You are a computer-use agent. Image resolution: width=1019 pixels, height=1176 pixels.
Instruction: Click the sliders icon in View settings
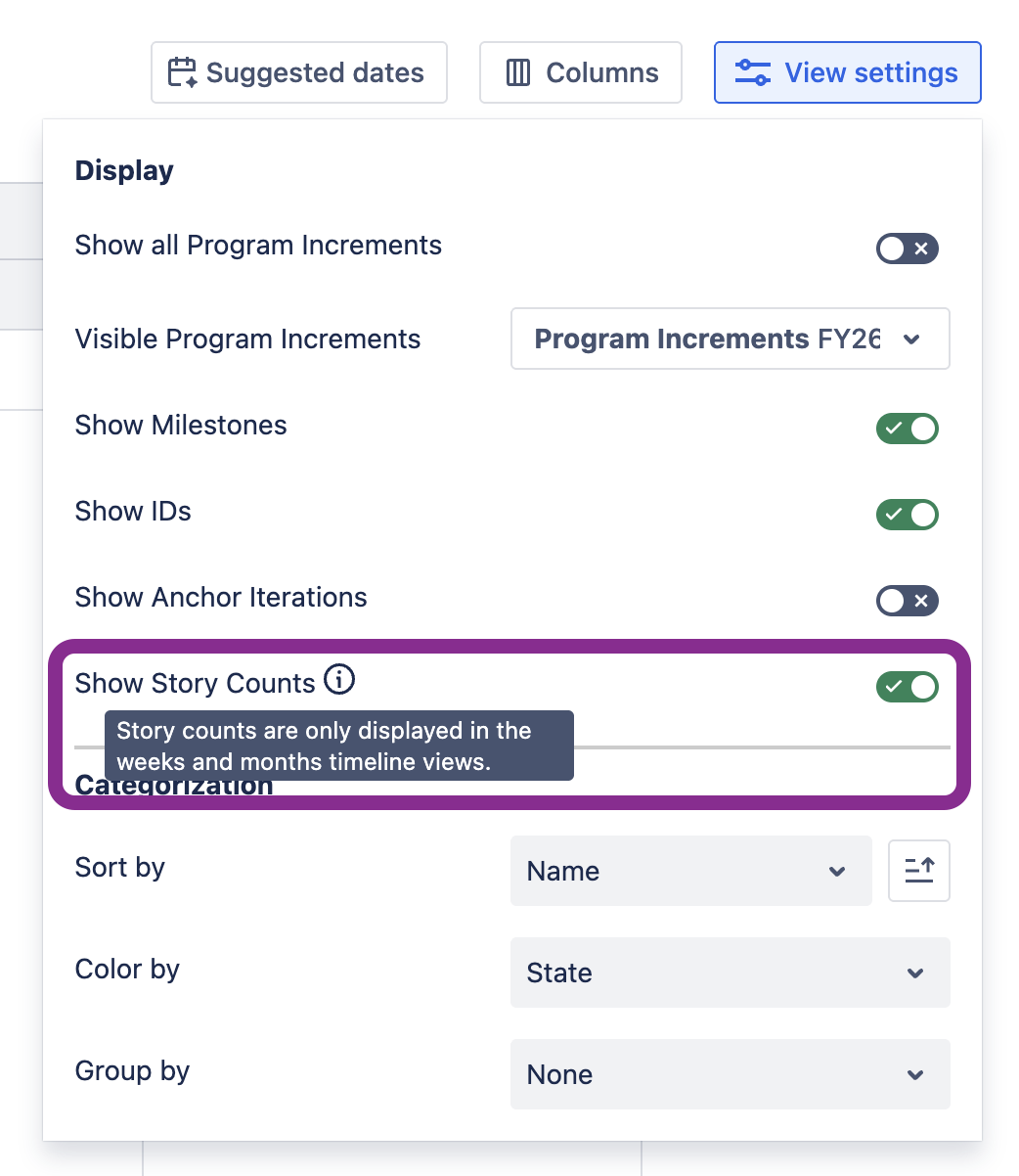tap(752, 72)
